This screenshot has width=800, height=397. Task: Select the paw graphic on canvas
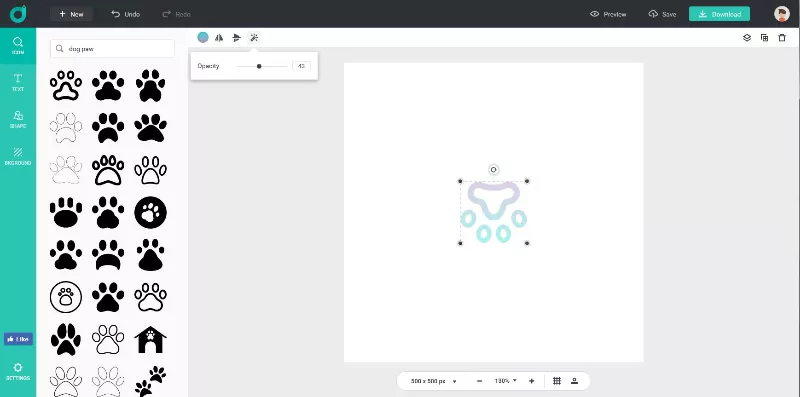click(493, 212)
